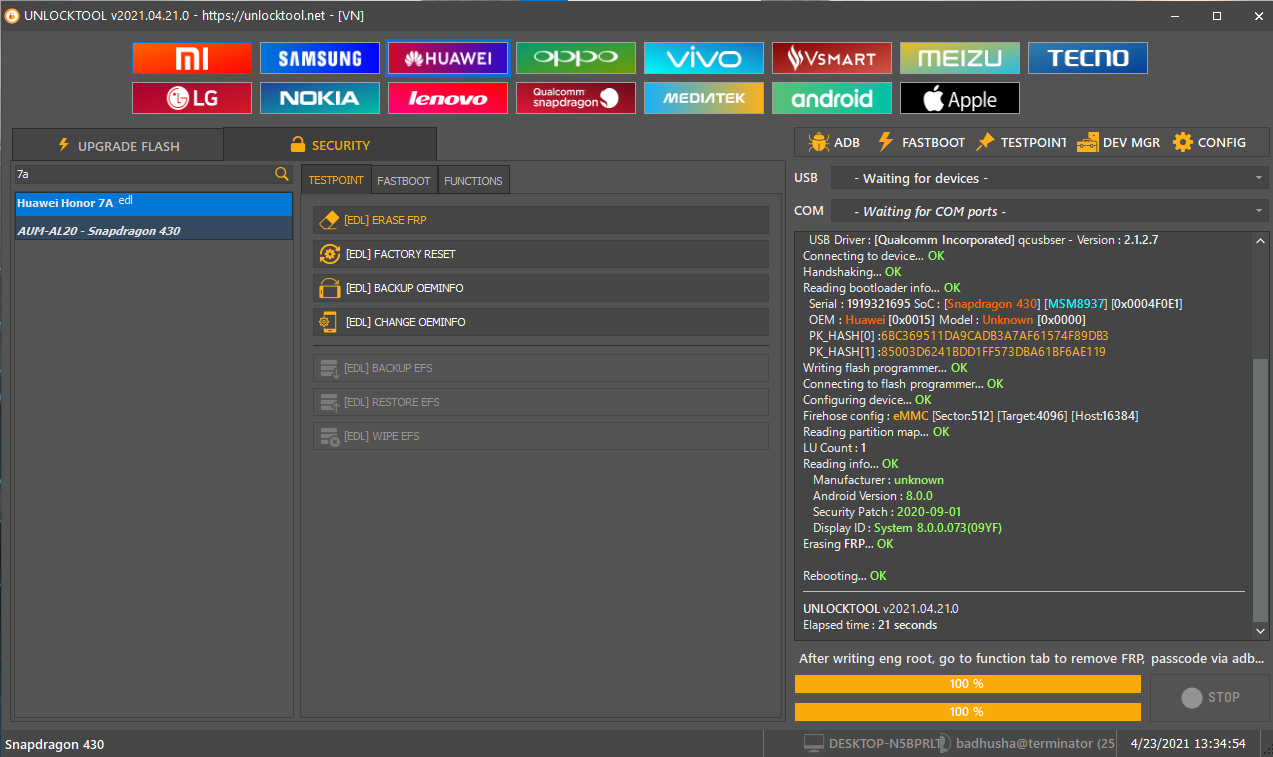Select the Android tile

832,98
